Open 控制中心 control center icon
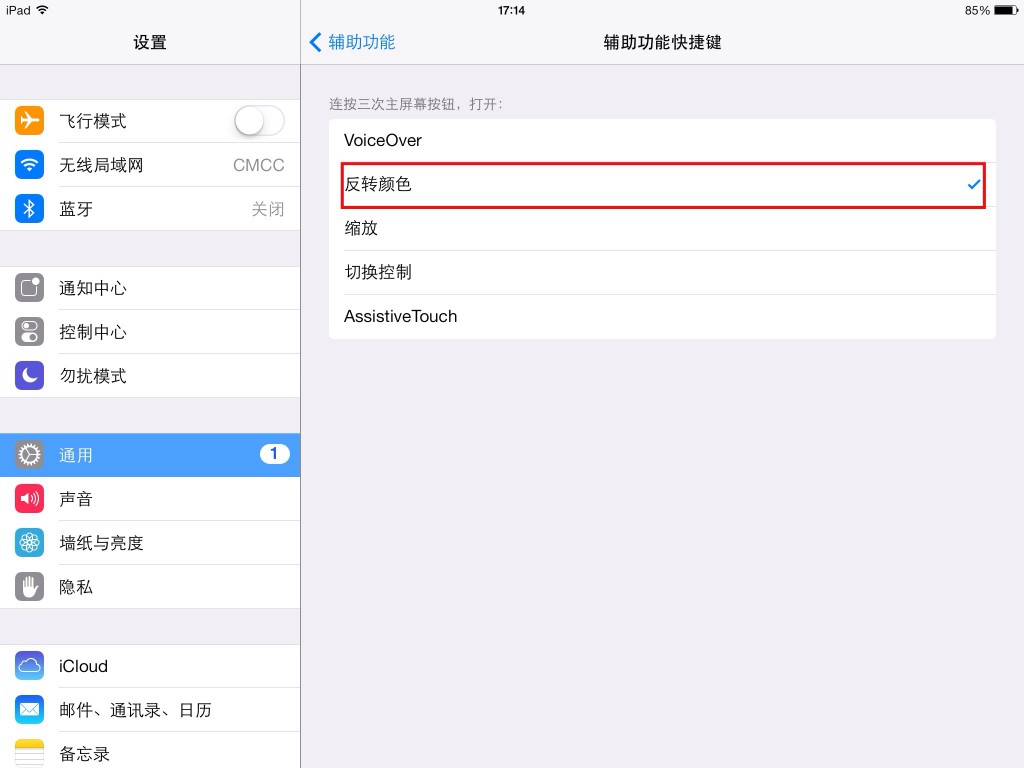 (29, 332)
